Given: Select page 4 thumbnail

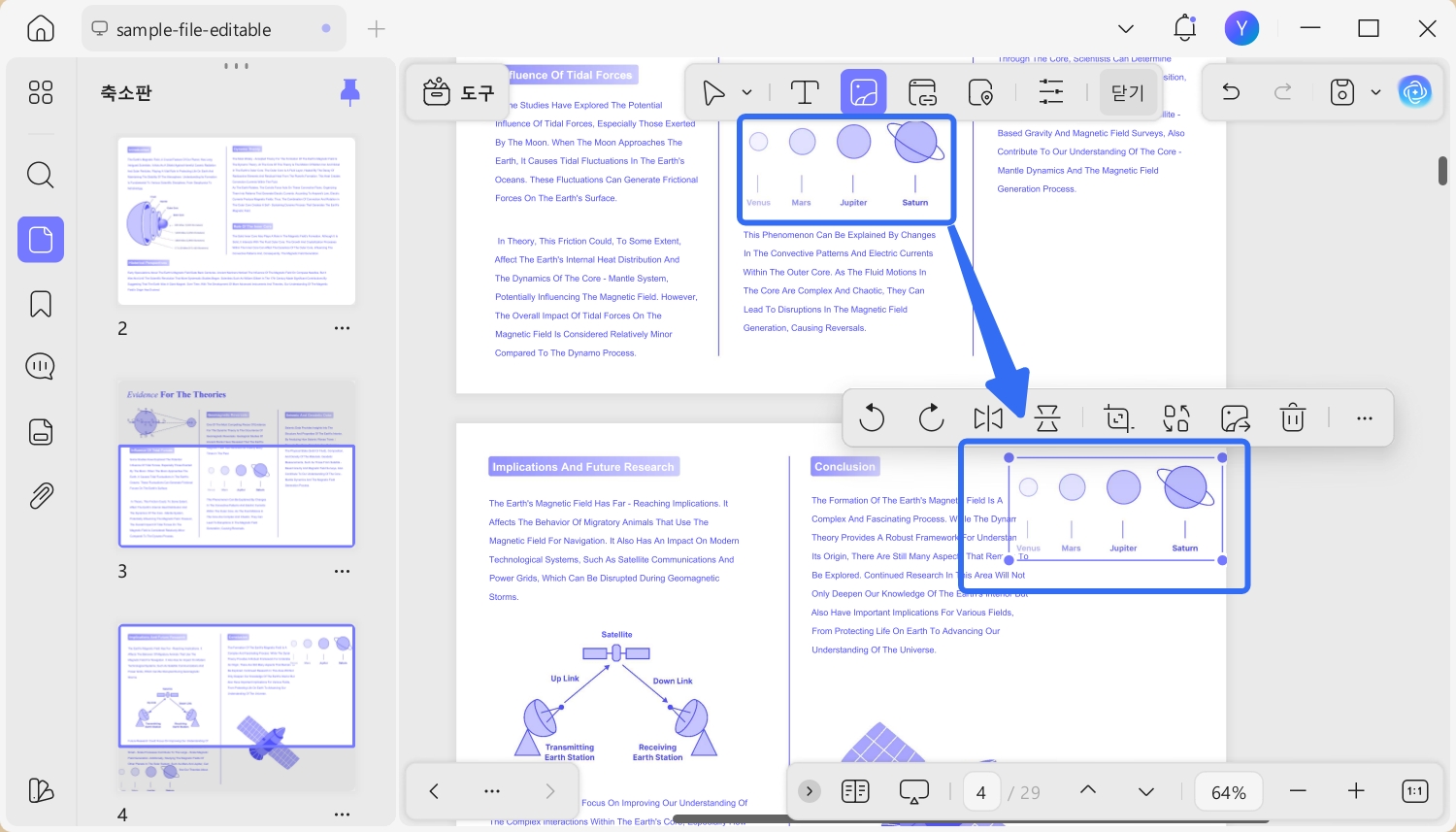Looking at the screenshot, I should pyautogui.click(x=237, y=708).
